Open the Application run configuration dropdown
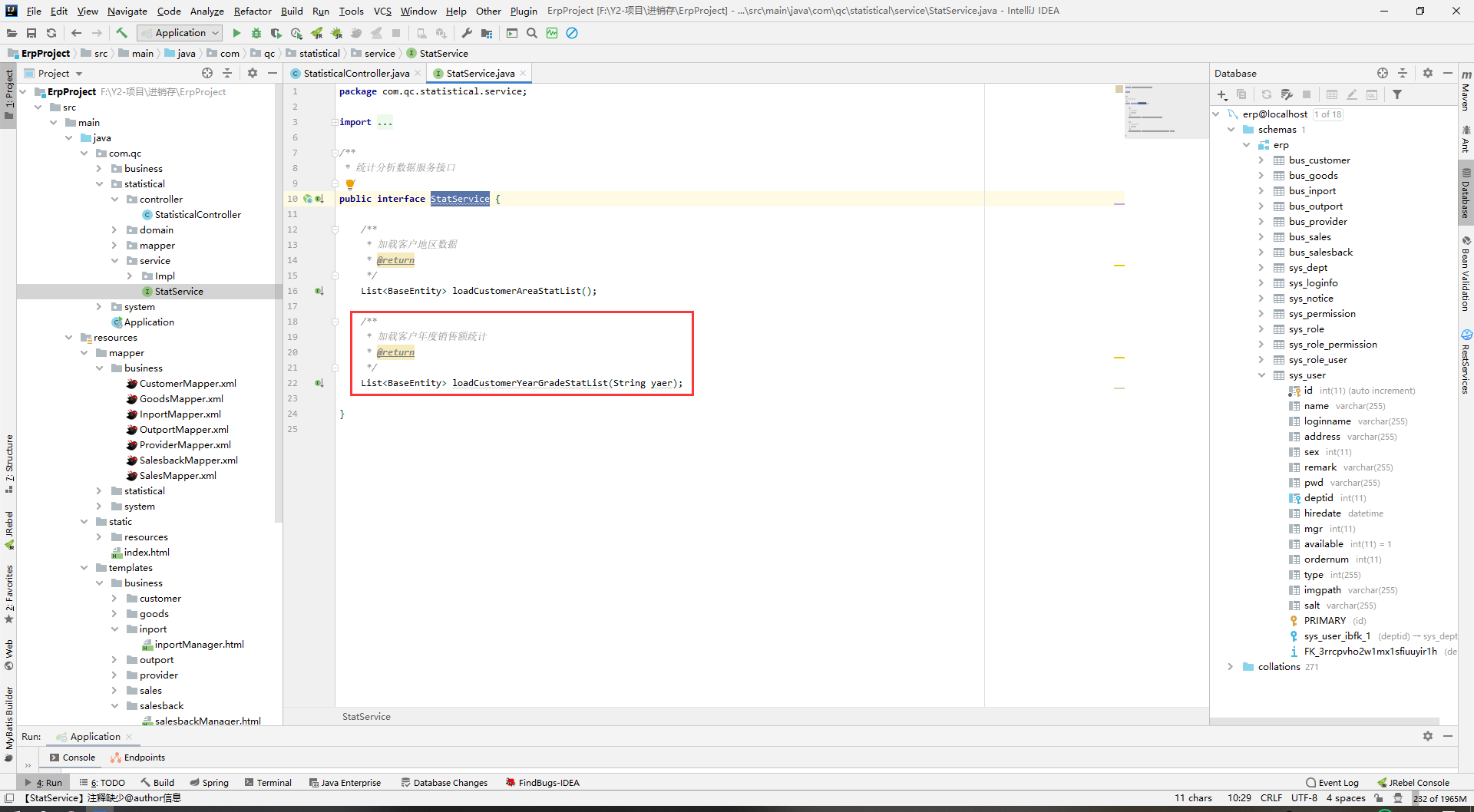This screenshot has width=1474, height=812. point(180,33)
